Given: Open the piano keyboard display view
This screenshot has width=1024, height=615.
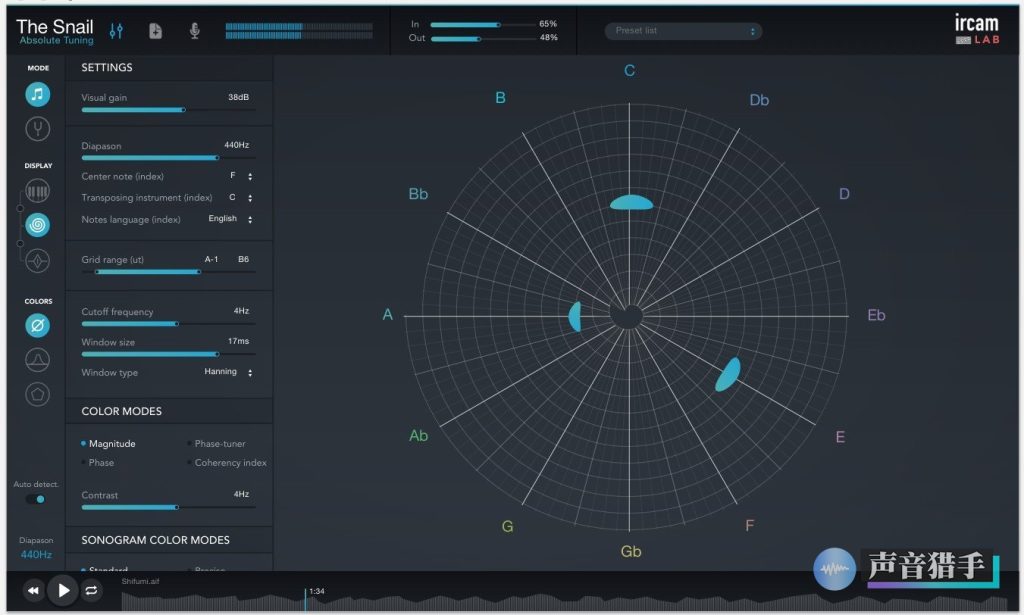Looking at the screenshot, I should [37, 190].
